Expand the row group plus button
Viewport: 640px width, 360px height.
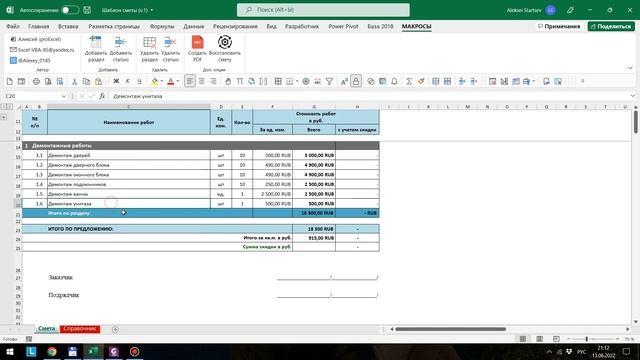pos(4,117)
